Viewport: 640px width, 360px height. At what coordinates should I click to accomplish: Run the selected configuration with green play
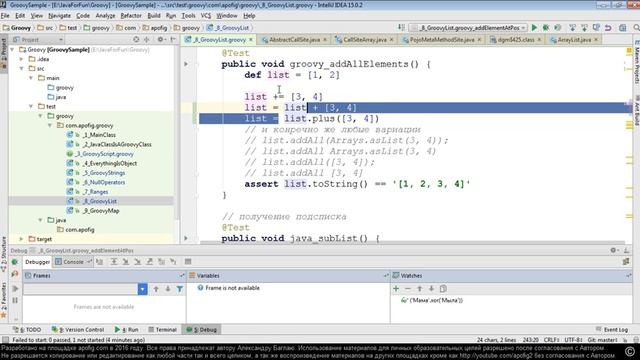[x=534, y=28]
